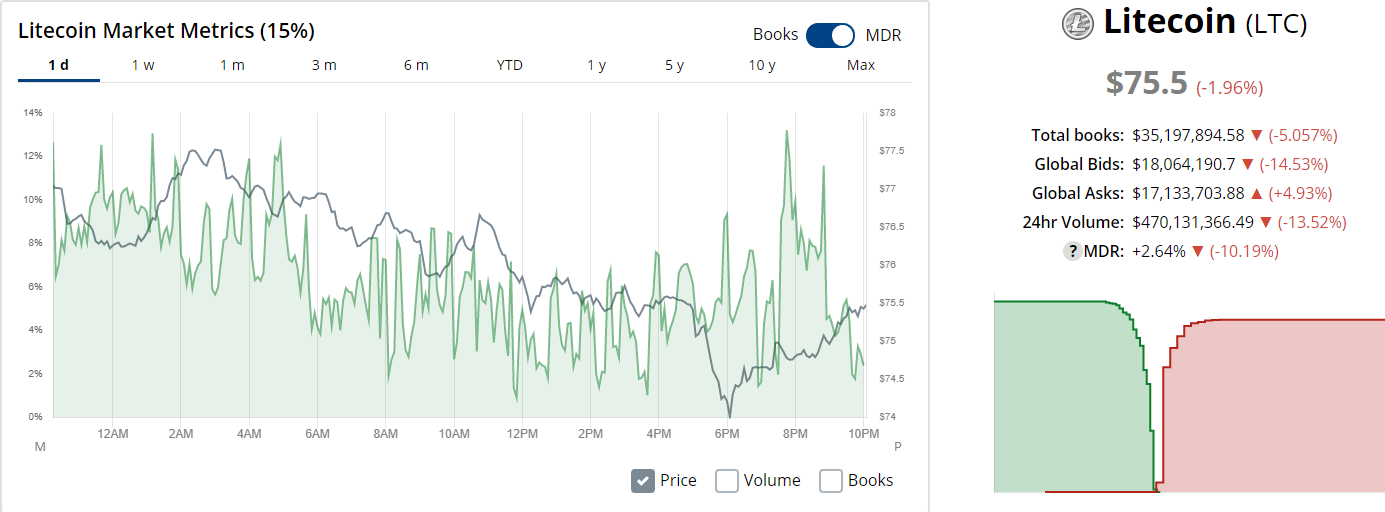Screen dimensions: 1385x512
Task: Click the 24hr Volume value $470,131,366.49
Action: coord(1192,222)
